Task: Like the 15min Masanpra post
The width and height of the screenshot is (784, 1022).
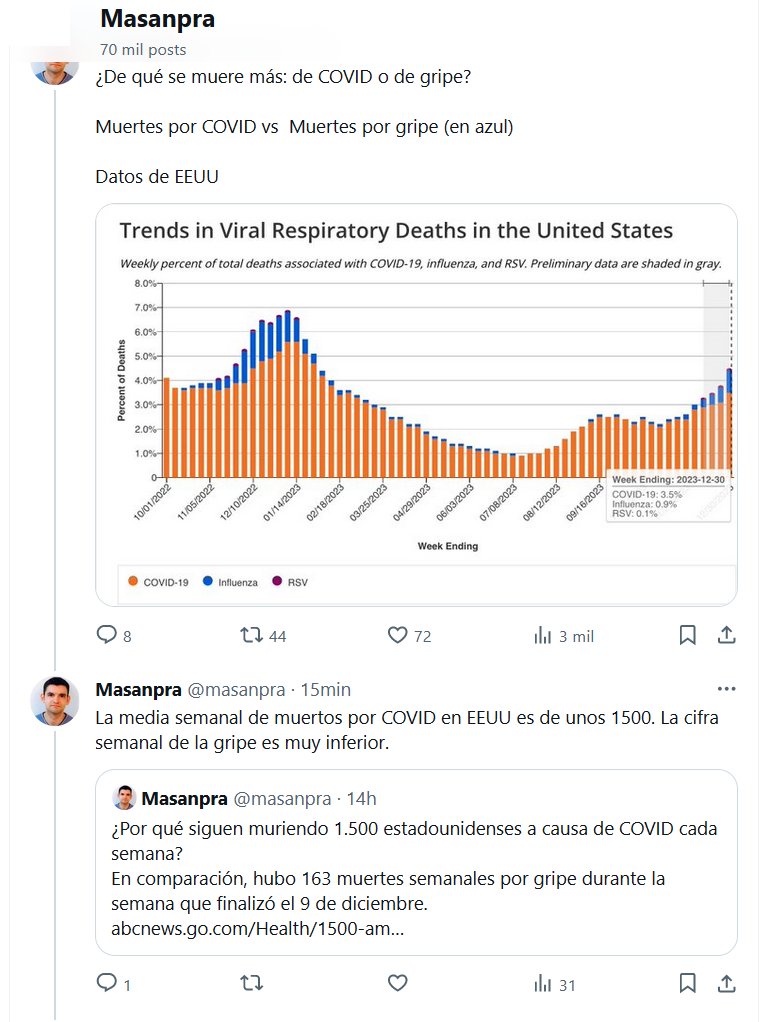Action: 398,984
